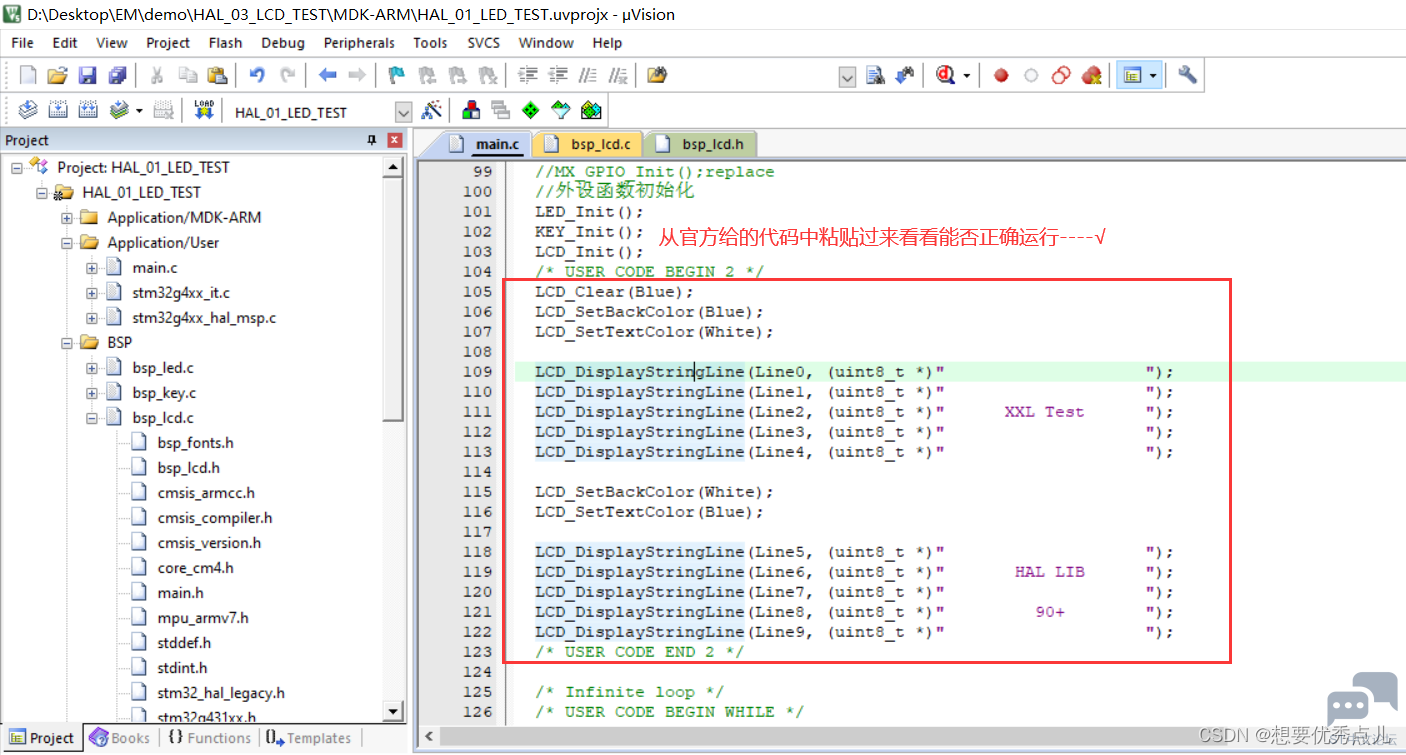Switch to the bsp_lcd.h editor tab
The height and width of the screenshot is (755, 1406).
pos(701,144)
